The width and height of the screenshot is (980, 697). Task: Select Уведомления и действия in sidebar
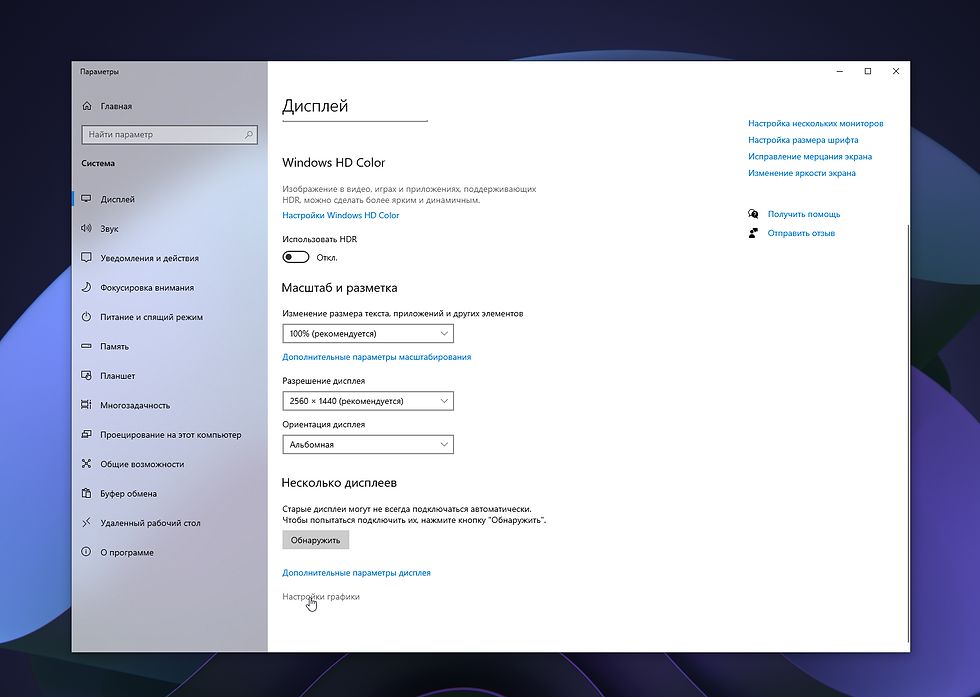[x=149, y=258]
